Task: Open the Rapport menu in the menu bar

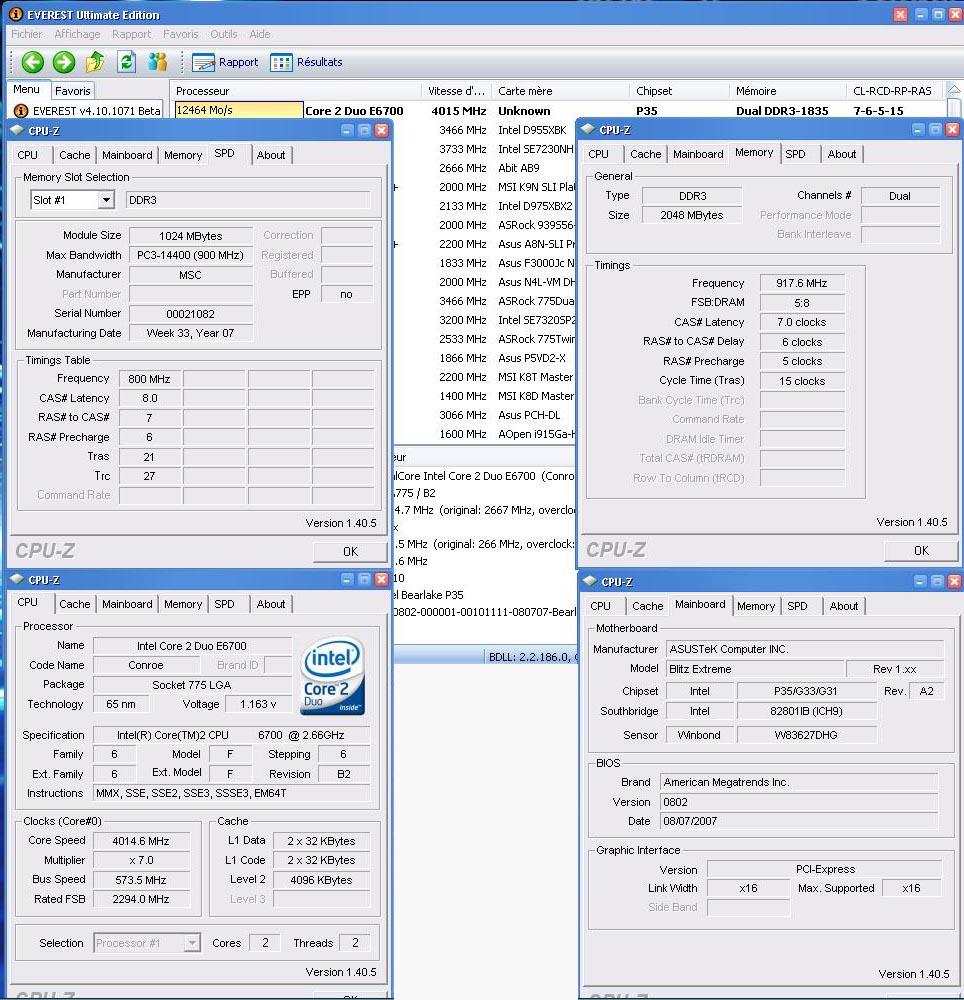Action: coord(131,34)
